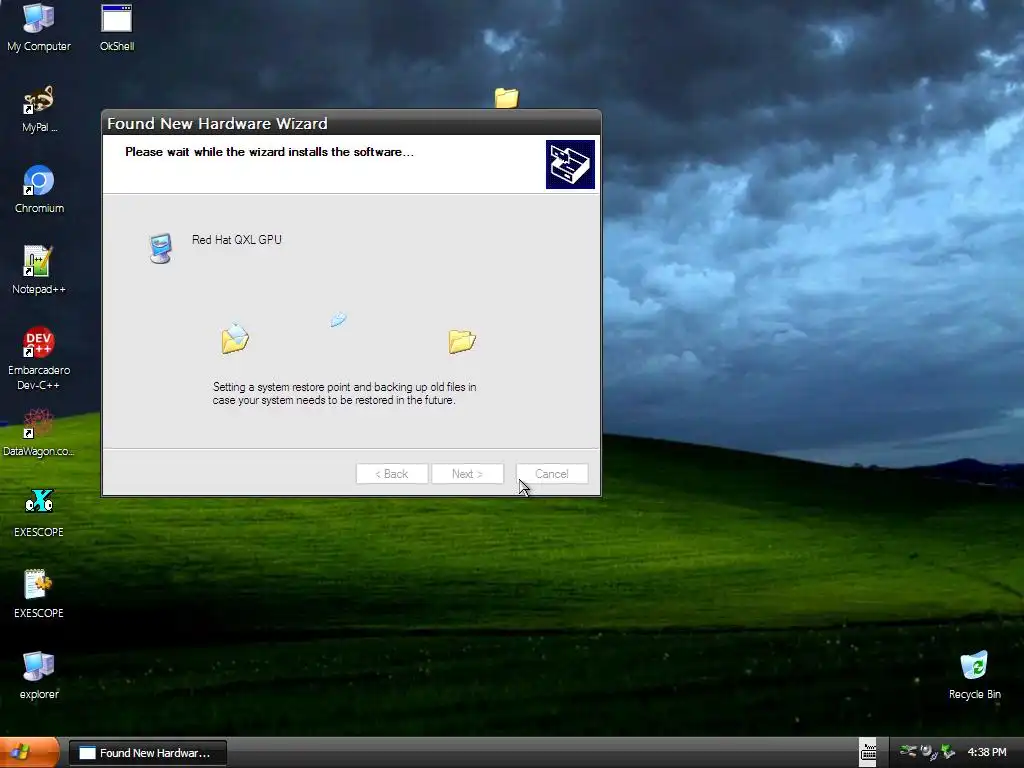Select the explorer desktop icon

coord(39,675)
